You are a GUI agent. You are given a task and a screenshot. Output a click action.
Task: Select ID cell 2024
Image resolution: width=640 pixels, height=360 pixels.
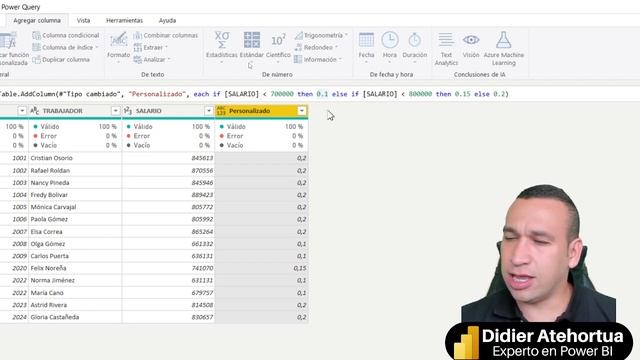coord(14,317)
